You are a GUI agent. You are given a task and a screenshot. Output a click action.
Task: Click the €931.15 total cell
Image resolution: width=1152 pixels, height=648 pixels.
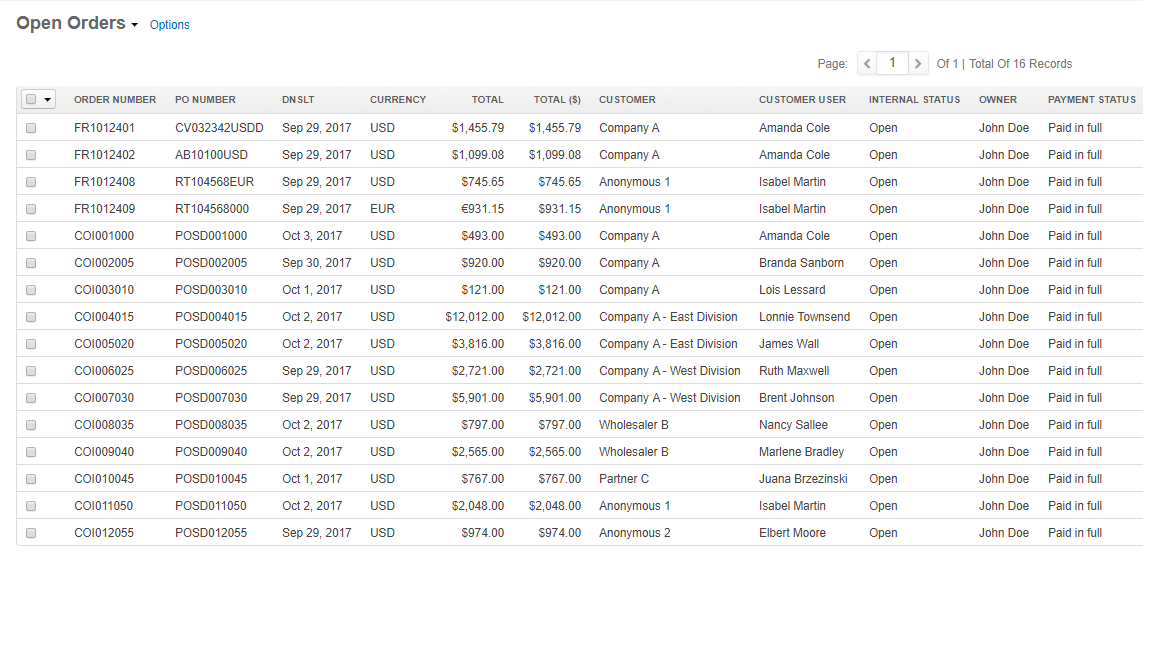[x=482, y=209]
